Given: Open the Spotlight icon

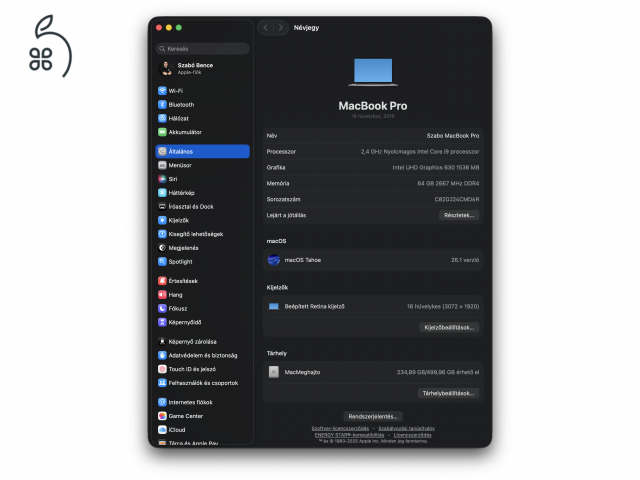Looking at the screenshot, I should click(x=162, y=262).
